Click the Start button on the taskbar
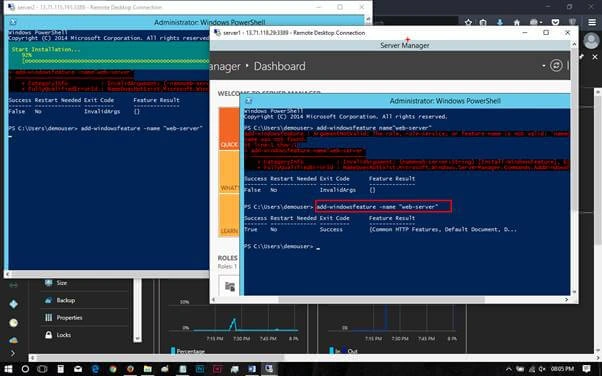The image size is (602, 376). click(8, 369)
